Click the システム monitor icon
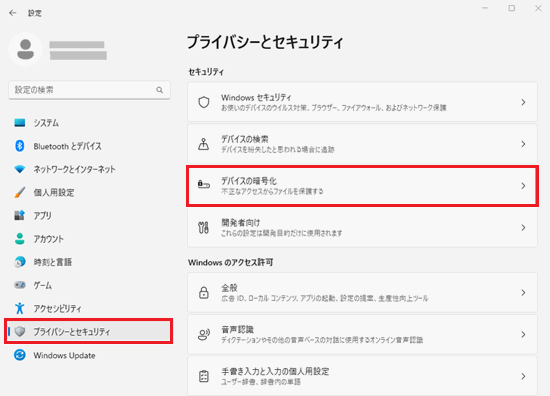This screenshot has width=550, height=396. [20, 123]
